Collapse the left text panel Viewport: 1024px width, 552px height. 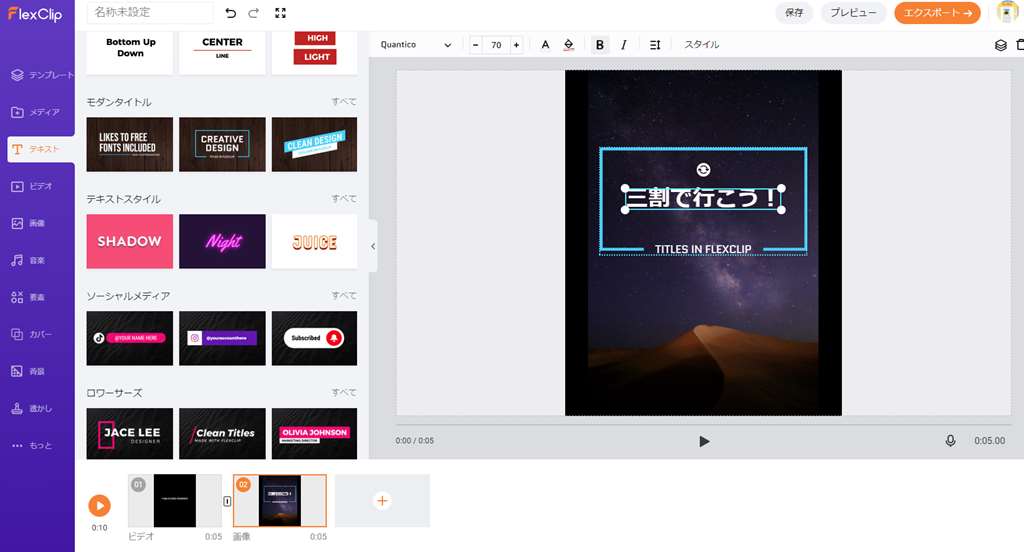[373, 246]
